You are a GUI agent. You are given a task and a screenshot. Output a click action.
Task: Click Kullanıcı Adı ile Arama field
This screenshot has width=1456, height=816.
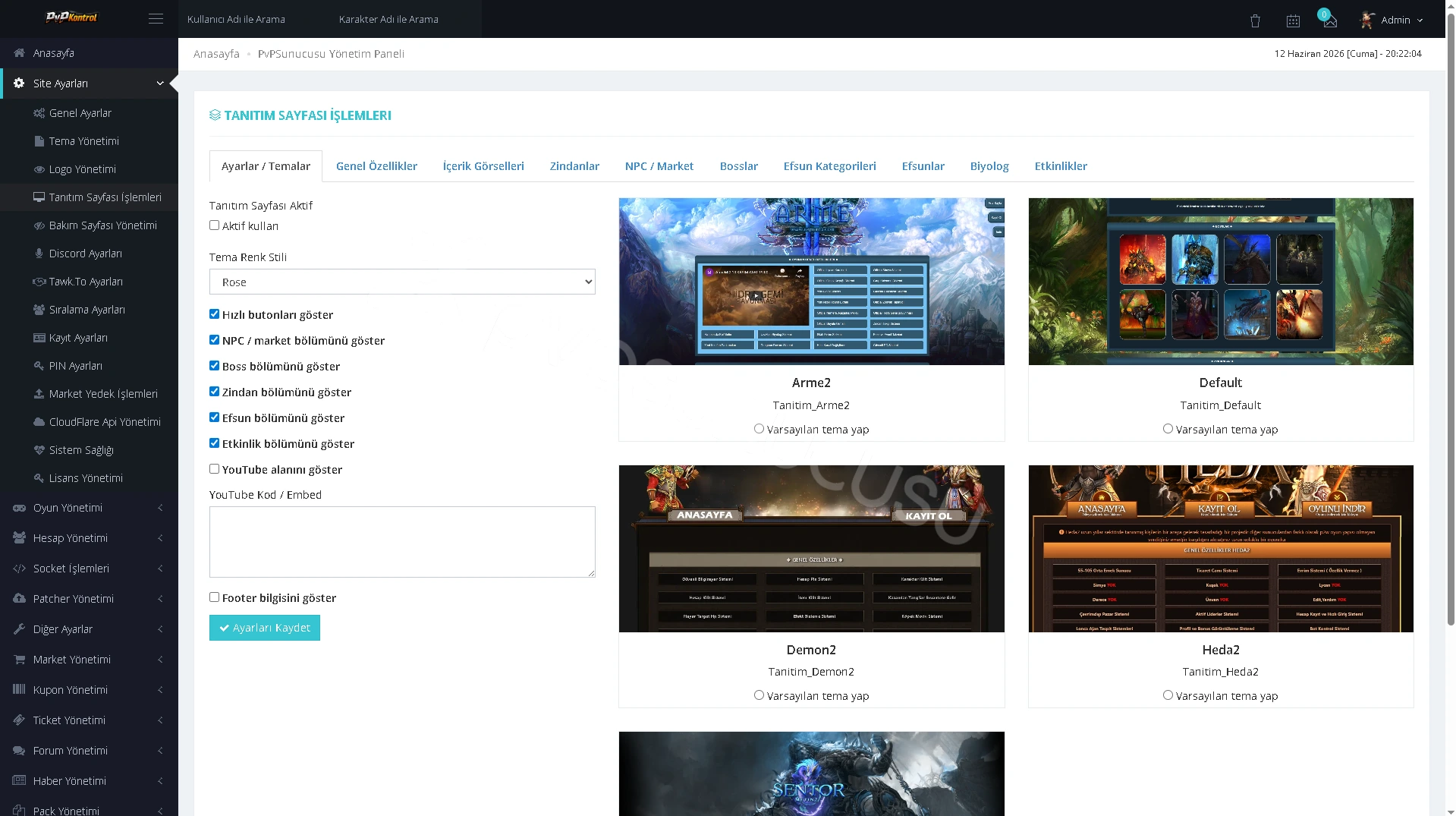(254, 19)
